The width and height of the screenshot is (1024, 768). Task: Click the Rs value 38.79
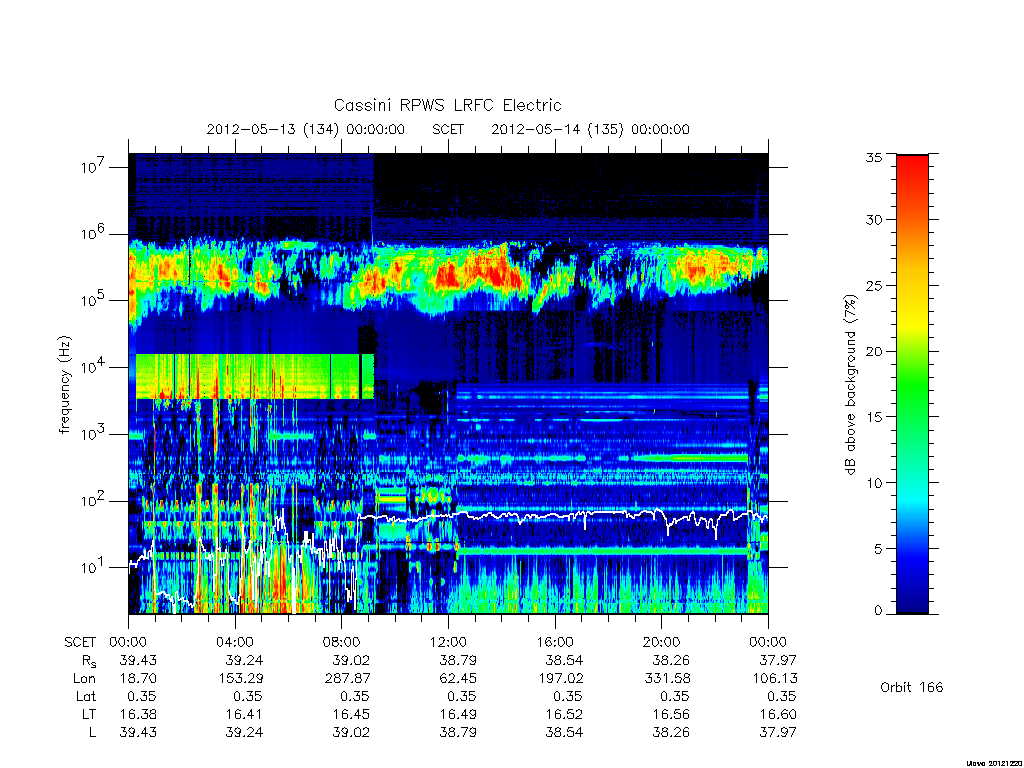pyautogui.click(x=458, y=660)
